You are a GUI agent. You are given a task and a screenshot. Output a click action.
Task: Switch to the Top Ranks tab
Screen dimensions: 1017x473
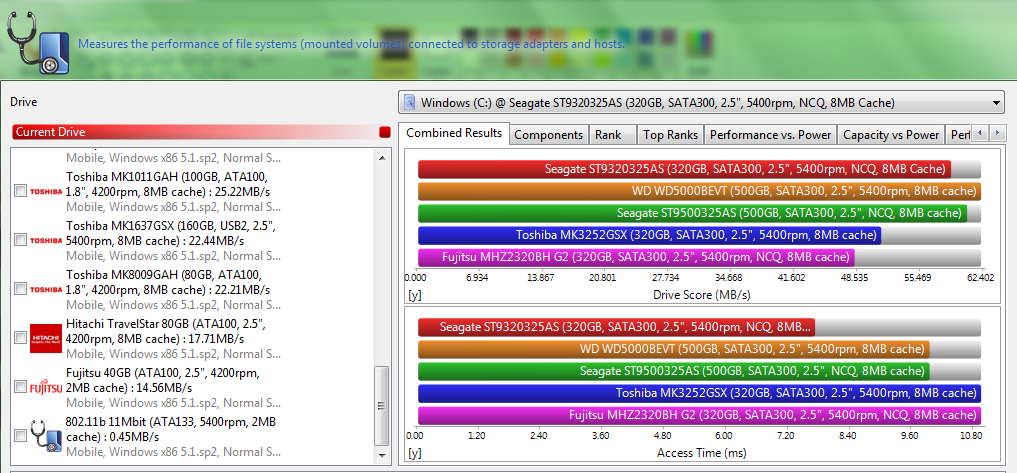click(x=671, y=135)
